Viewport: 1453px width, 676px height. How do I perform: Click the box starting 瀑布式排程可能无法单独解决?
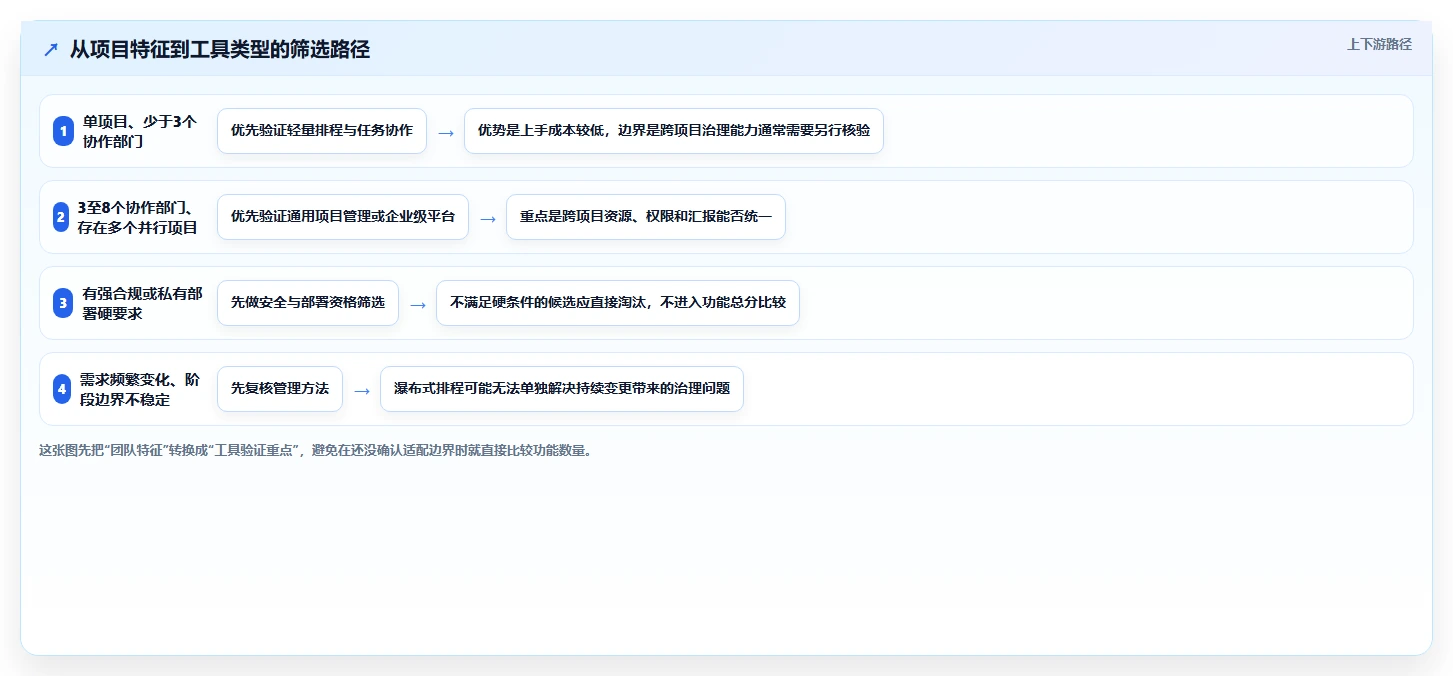pyautogui.click(x=562, y=389)
